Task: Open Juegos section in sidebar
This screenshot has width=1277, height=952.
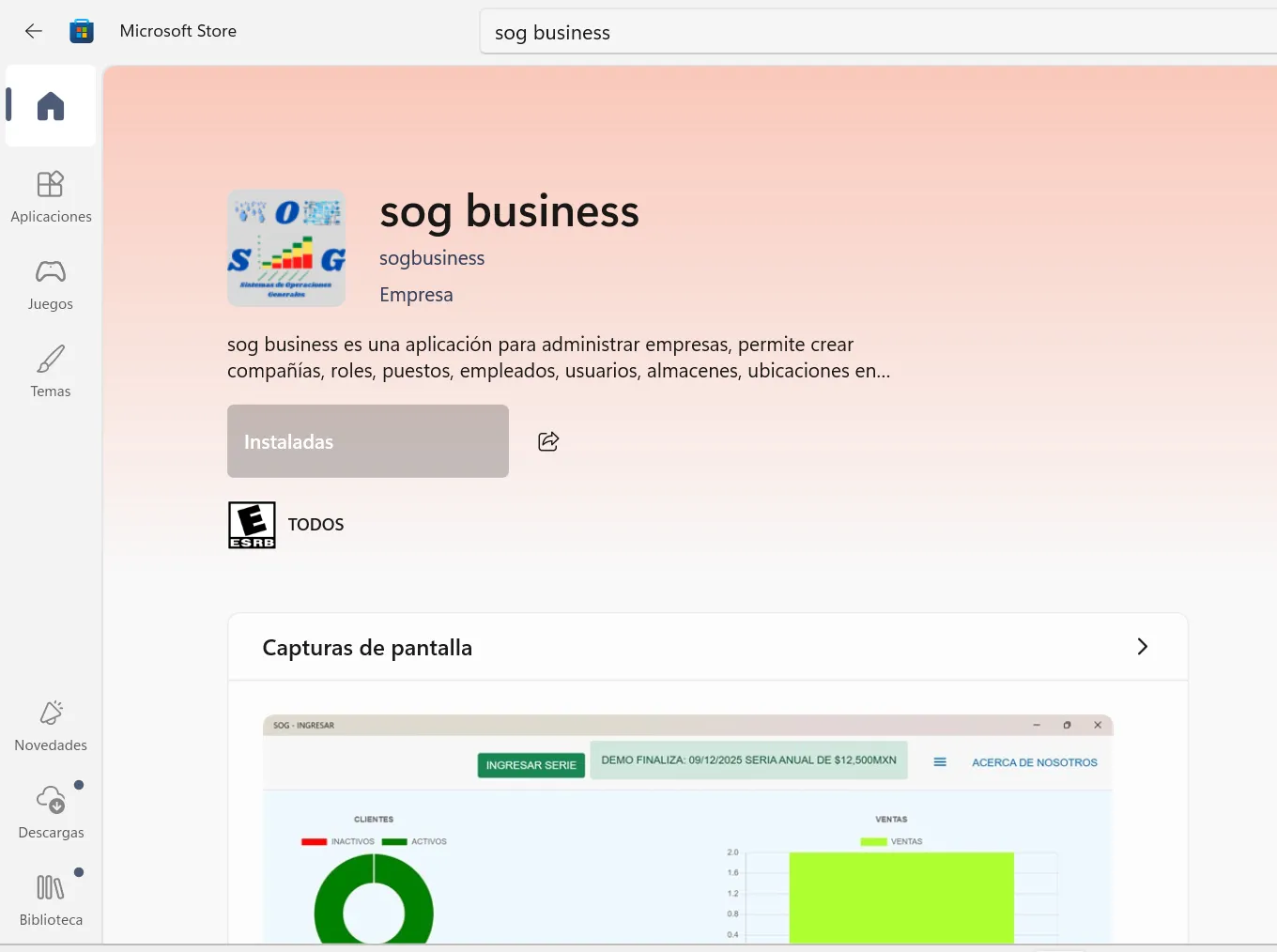Action: click(51, 285)
